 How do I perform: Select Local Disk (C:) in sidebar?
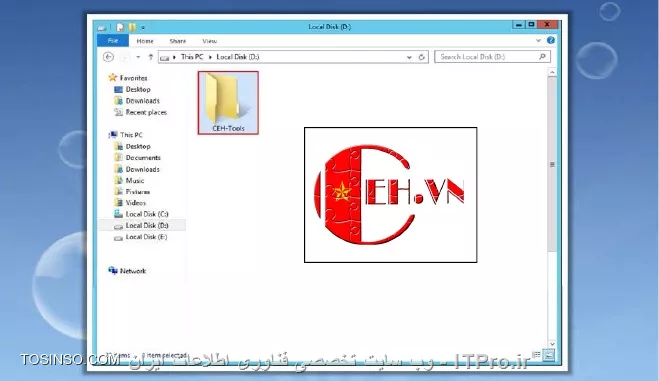pos(147,214)
